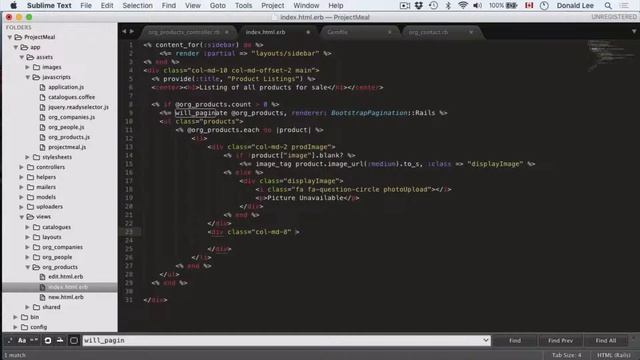Go to next tab arrow
This screenshot has height=360, width=640.
point(132,31)
